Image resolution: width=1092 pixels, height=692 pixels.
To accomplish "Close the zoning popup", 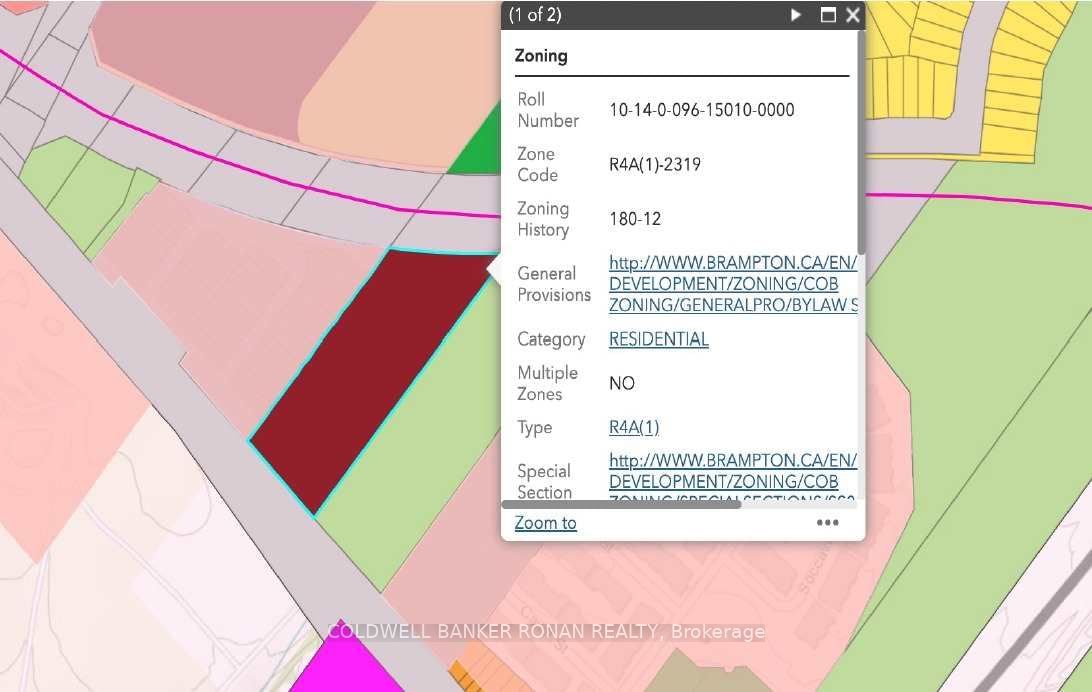I will click(x=852, y=15).
